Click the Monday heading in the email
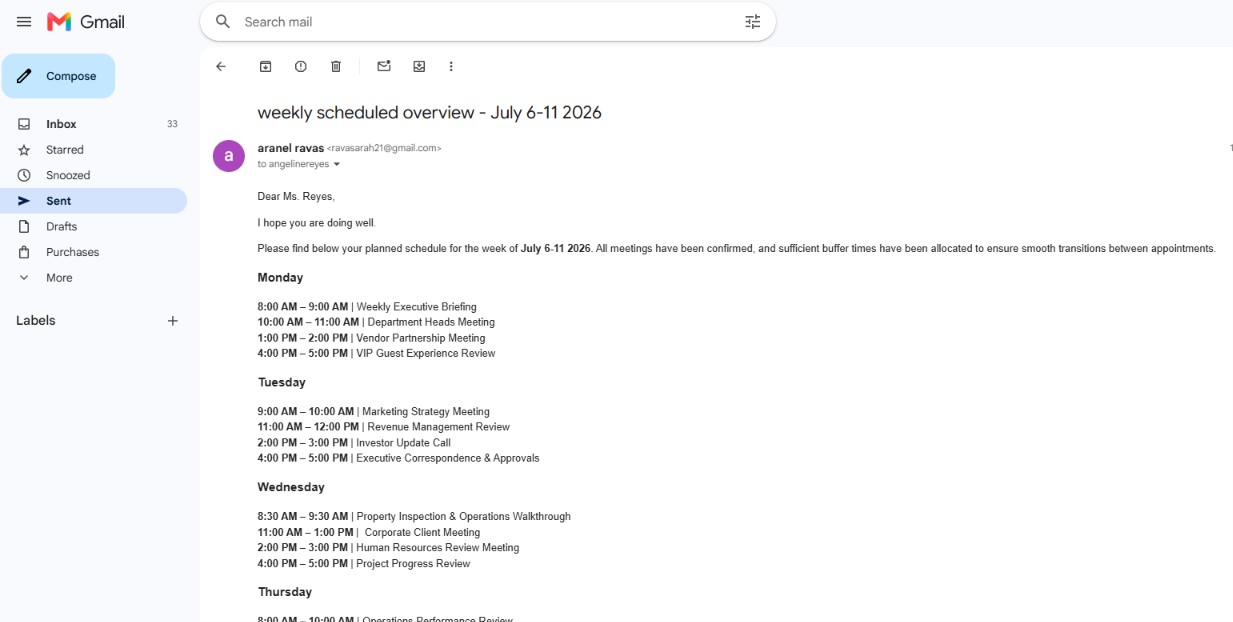Image resolution: width=1233 pixels, height=622 pixels. pos(281,278)
